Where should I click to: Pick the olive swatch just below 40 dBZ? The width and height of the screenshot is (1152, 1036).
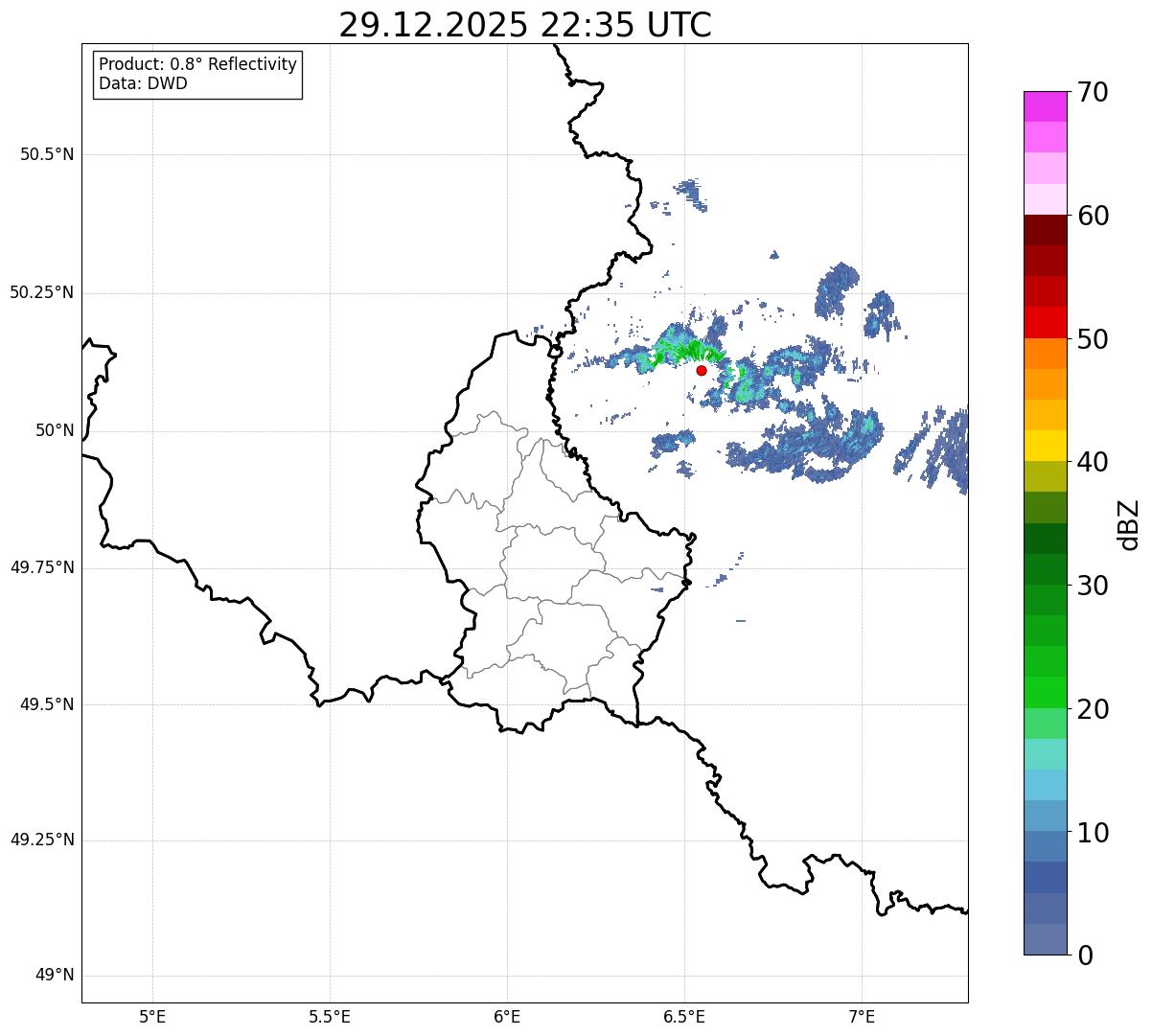(x=1045, y=476)
